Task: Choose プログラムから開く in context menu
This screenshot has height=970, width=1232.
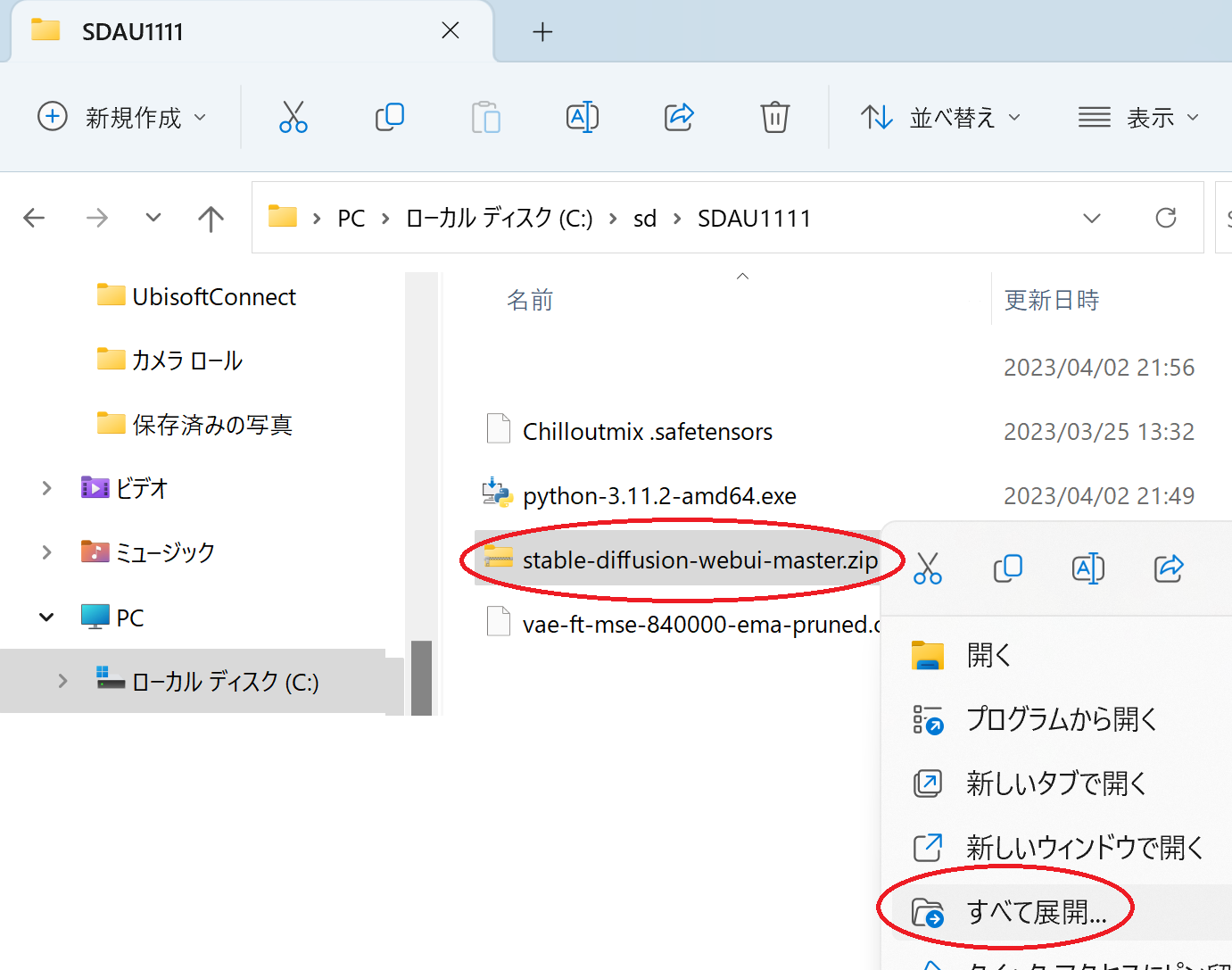Action: click(1061, 719)
